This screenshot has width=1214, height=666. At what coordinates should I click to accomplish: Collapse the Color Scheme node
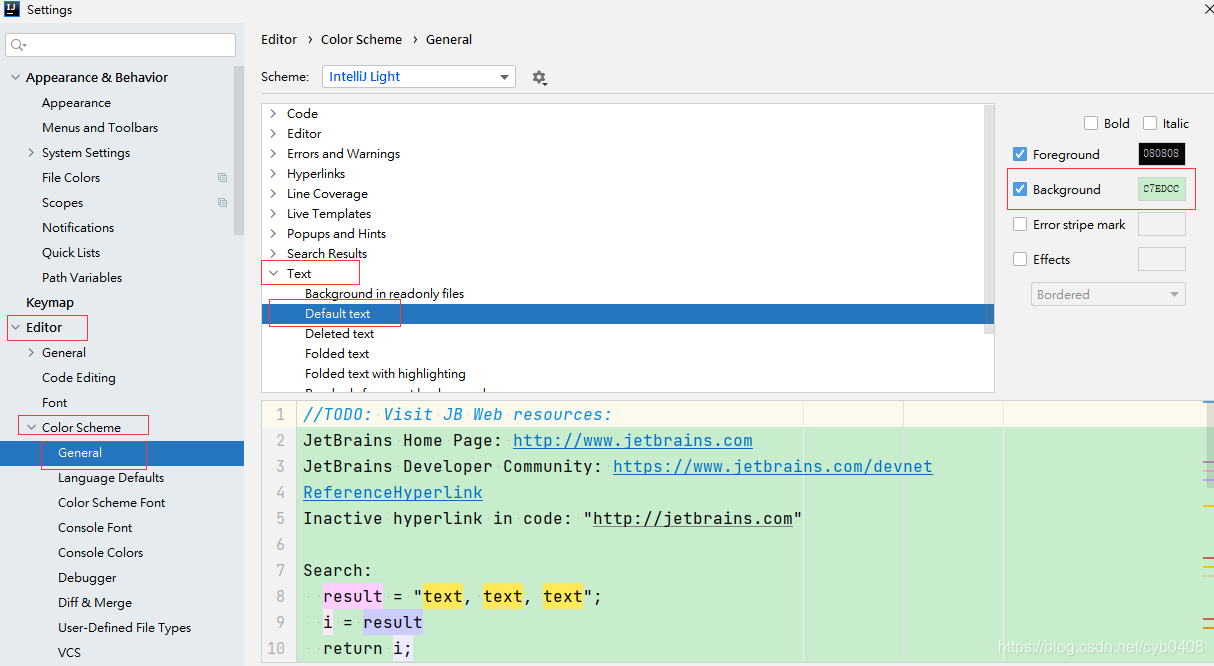(31, 427)
